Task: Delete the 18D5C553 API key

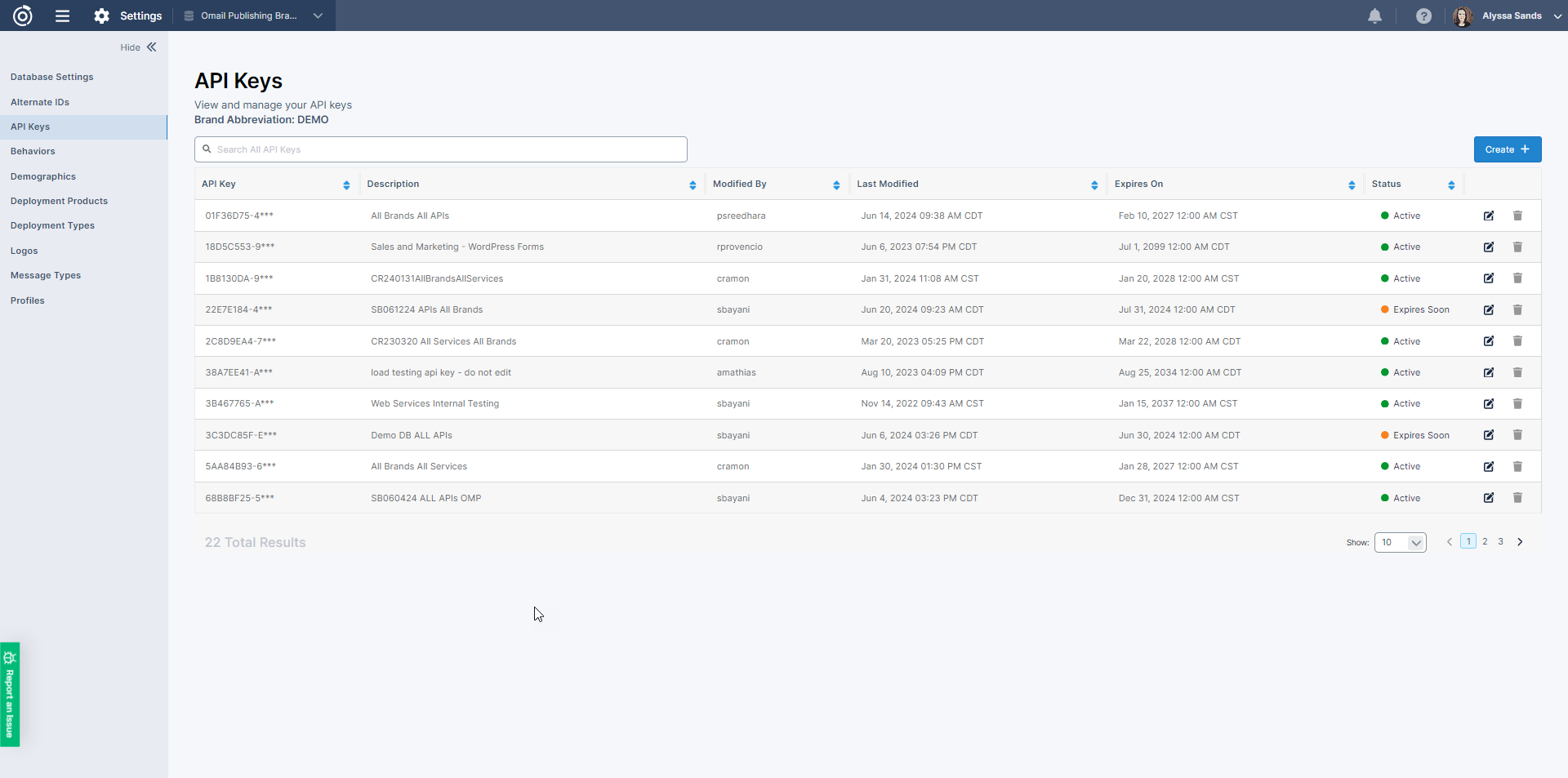Action: point(1517,247)
